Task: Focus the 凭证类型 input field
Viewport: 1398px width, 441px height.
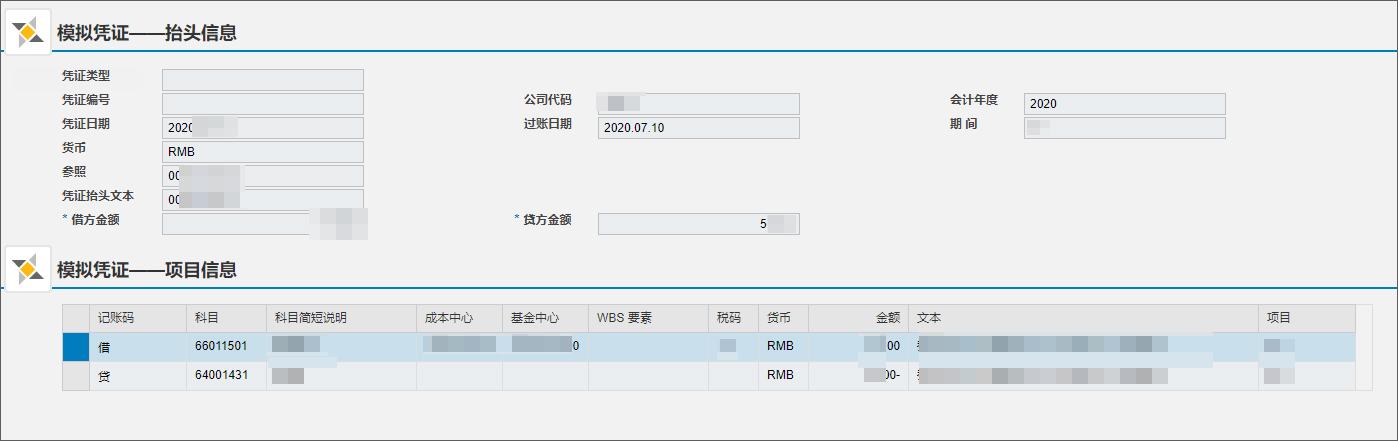Action: (x=262, y=80)
